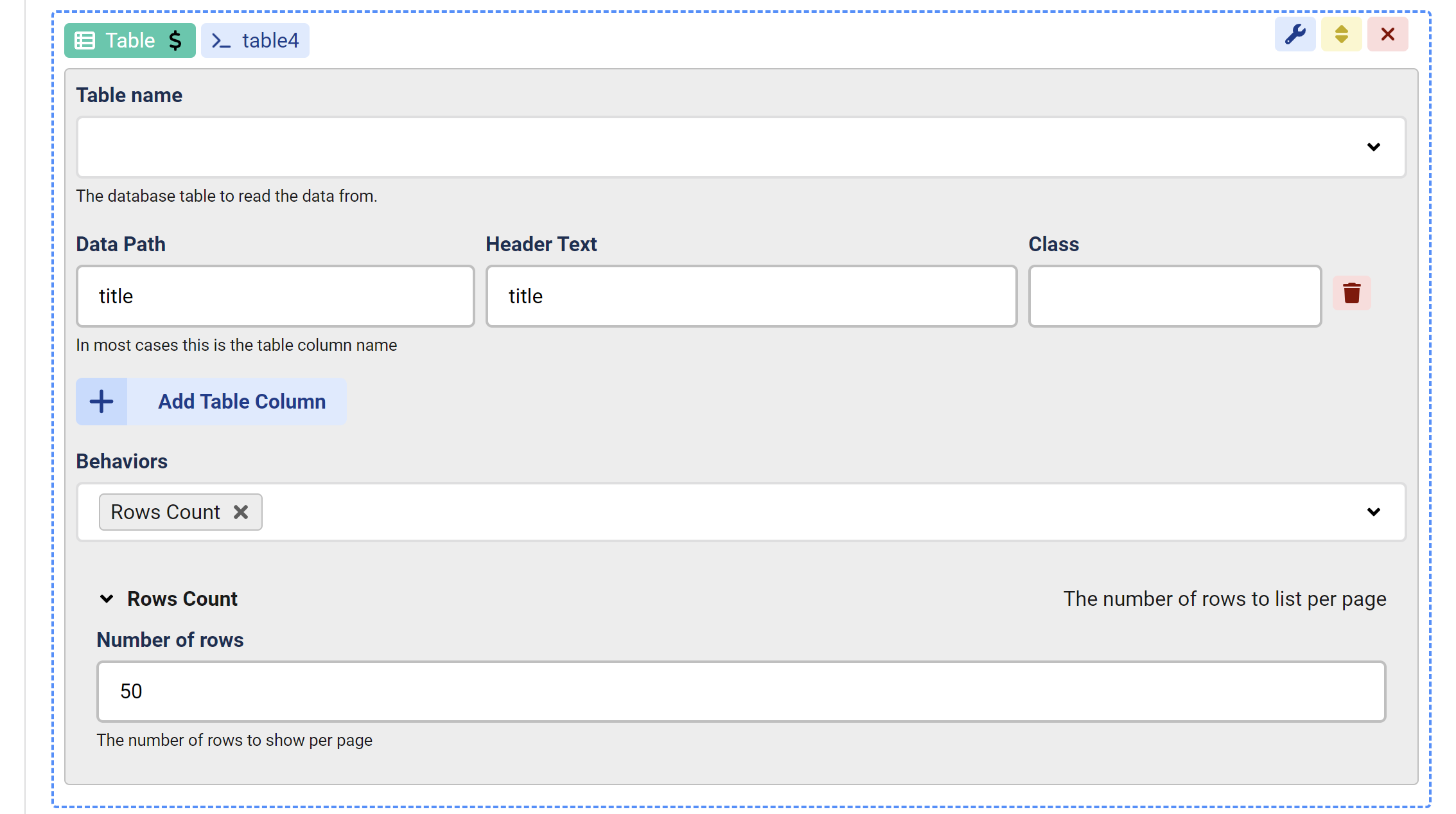
Task: Click the table grid icon in the Table badge
Action: [x=85, y=40]
